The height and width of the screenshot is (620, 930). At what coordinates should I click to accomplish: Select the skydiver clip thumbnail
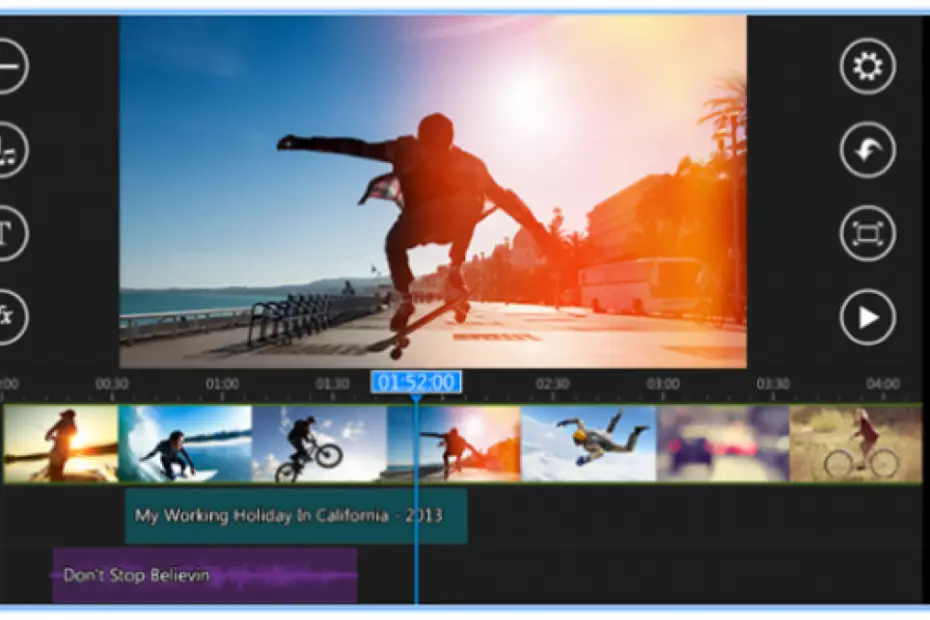tap(588, 443)
